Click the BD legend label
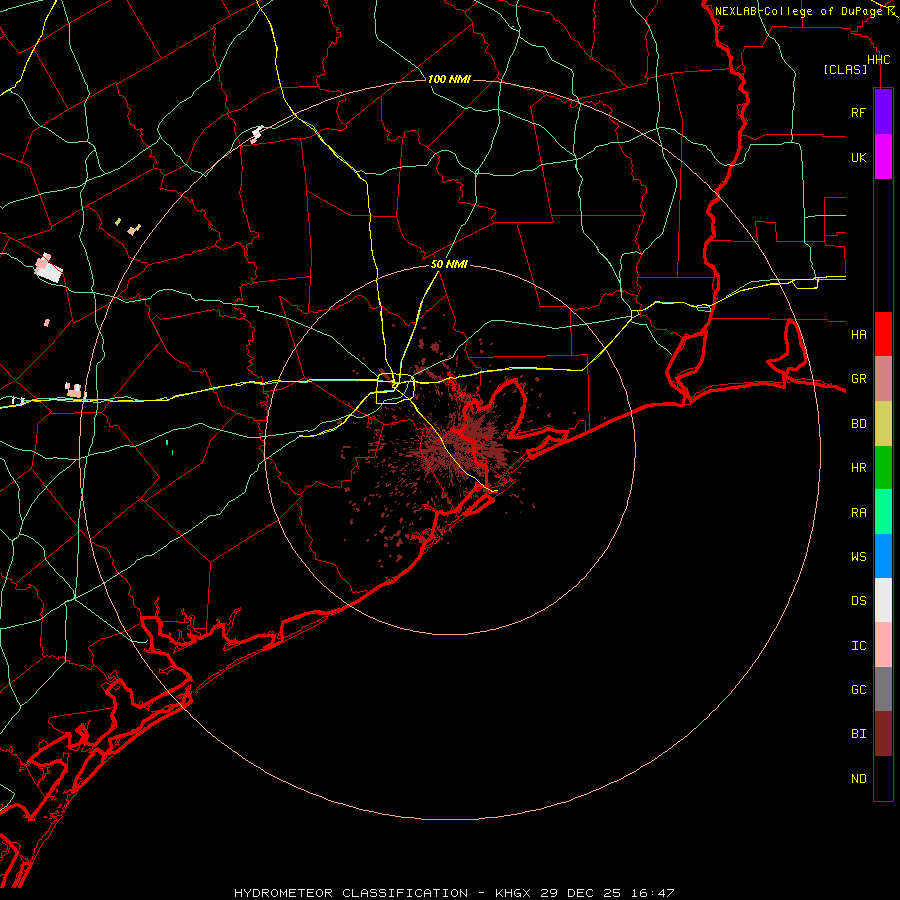 [x=859, y=424]
